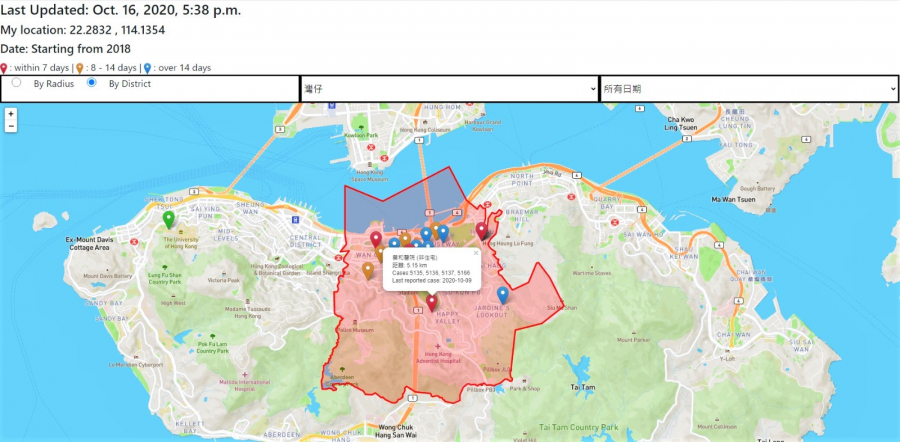Close the case info popup
Viewport: 900px width, 442px height.
tap(475, 253)
